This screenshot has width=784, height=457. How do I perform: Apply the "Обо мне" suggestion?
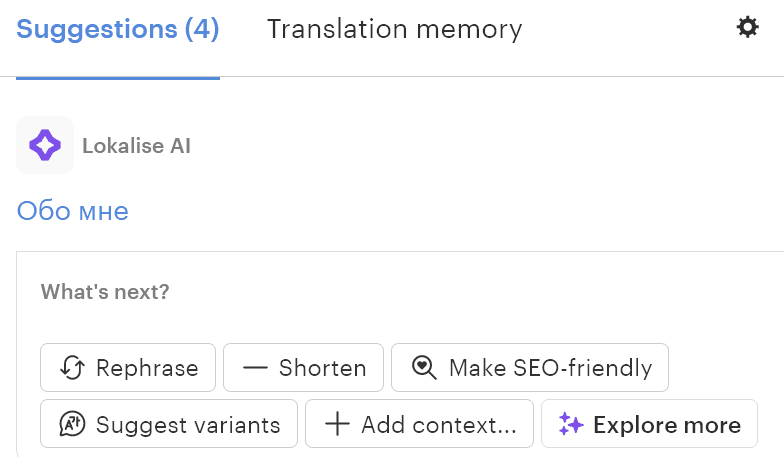click(73, 211)
